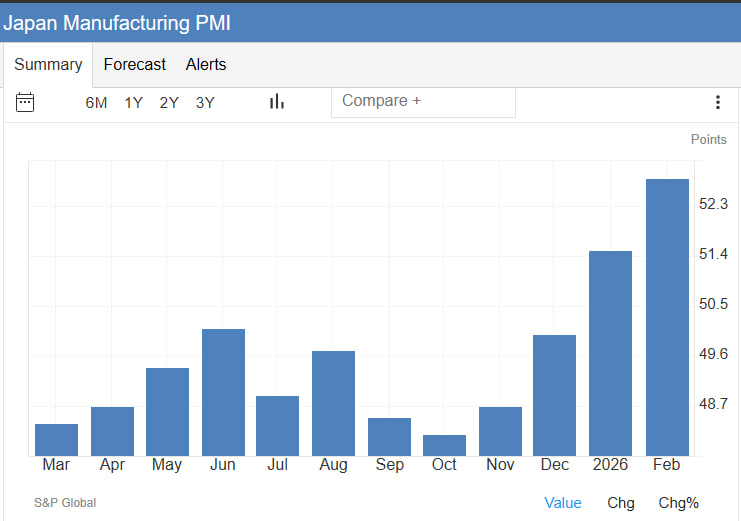Select the 3Y time range
Viewport: 741px width, 521px height.
205,103
